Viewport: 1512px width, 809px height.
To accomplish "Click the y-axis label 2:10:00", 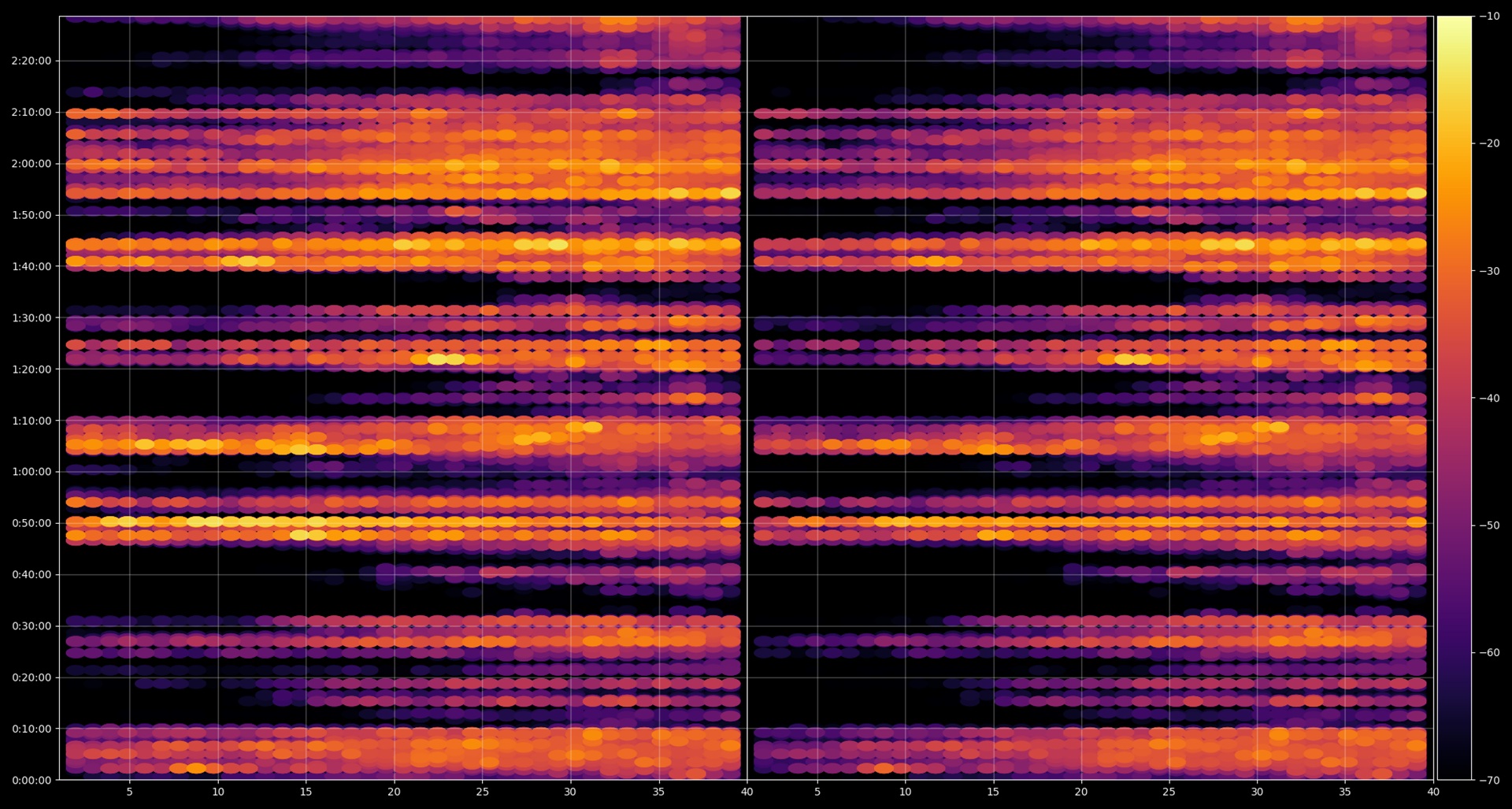I will click(x=31, y=113).
